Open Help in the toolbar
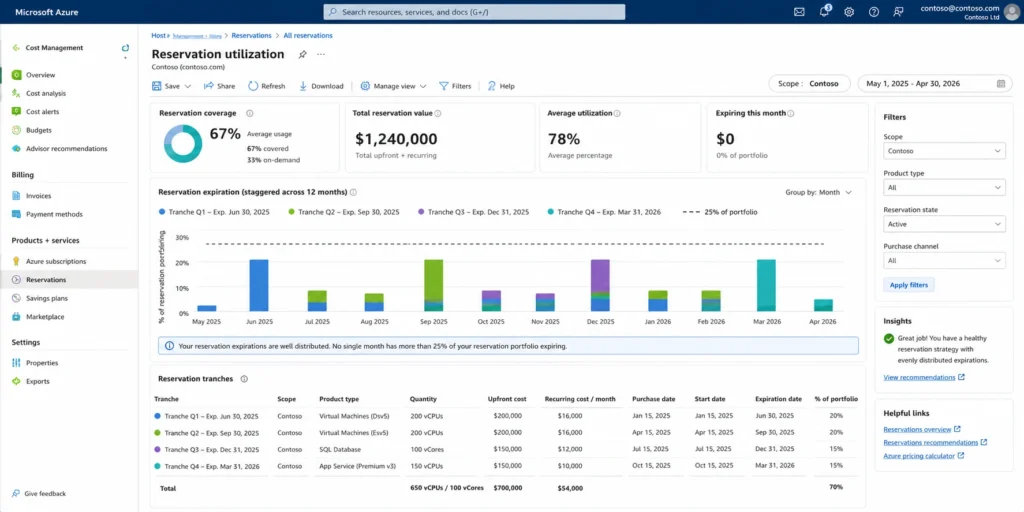This screenshot has height=512, width=1024. [501, 86]
